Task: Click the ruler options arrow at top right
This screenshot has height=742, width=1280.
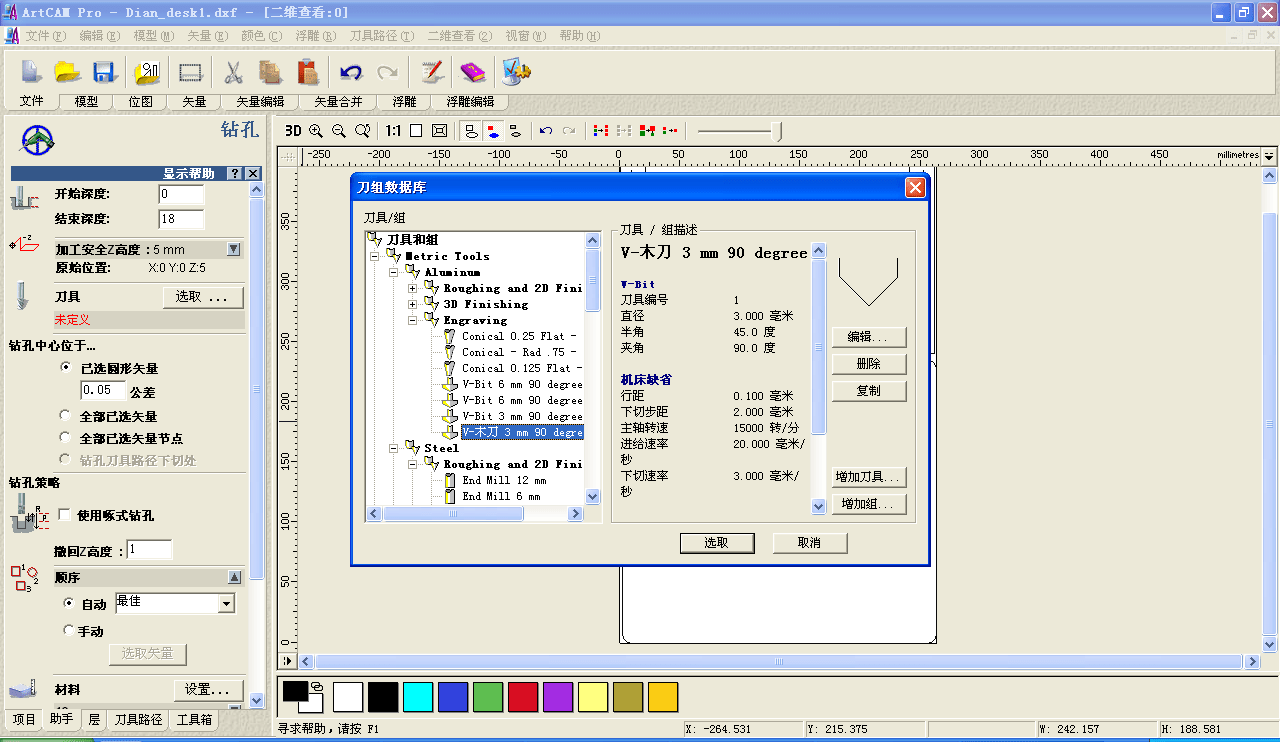Action: (1269, 156)
